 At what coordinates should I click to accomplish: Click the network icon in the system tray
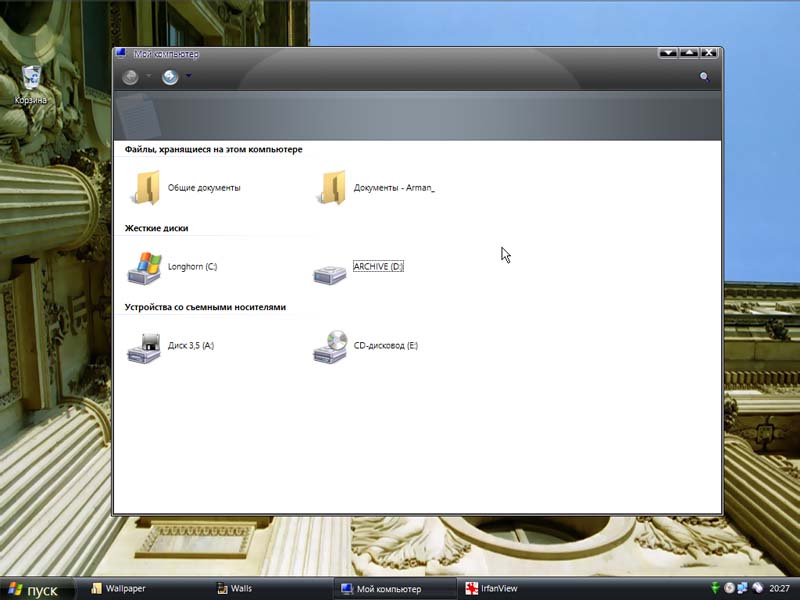coord(743,588)
